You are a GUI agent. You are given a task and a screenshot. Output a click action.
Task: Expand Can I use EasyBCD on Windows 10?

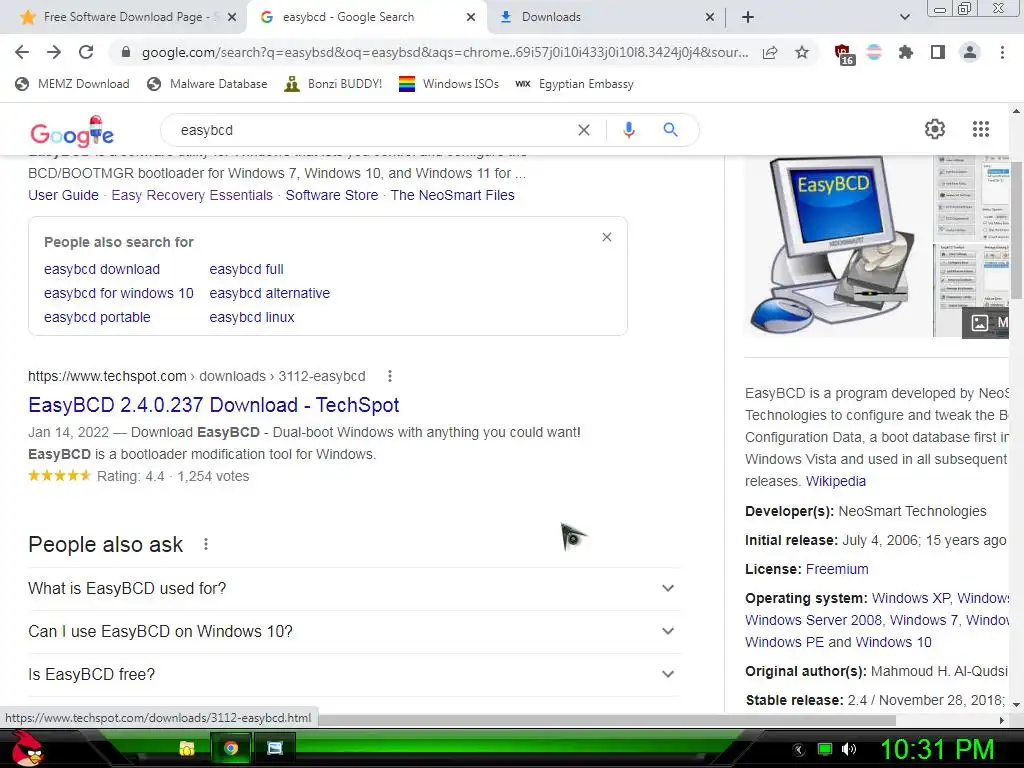point(354,632)
